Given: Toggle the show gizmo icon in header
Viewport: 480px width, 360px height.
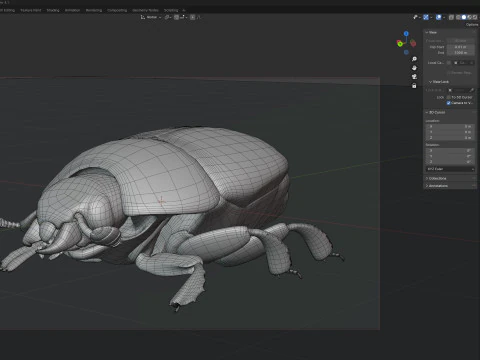Looking at the screenshot, I should pyautogui.click(x=426, y=17).
